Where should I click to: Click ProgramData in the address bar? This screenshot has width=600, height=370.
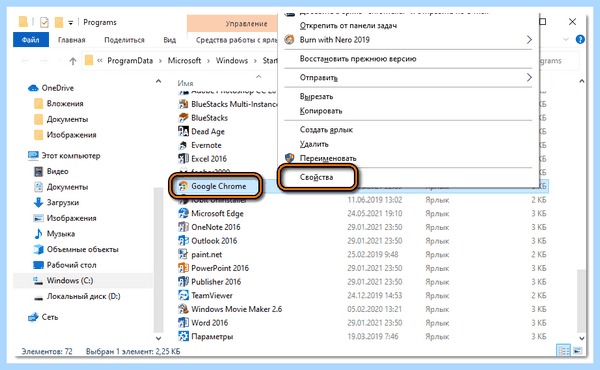pos(130,60)
